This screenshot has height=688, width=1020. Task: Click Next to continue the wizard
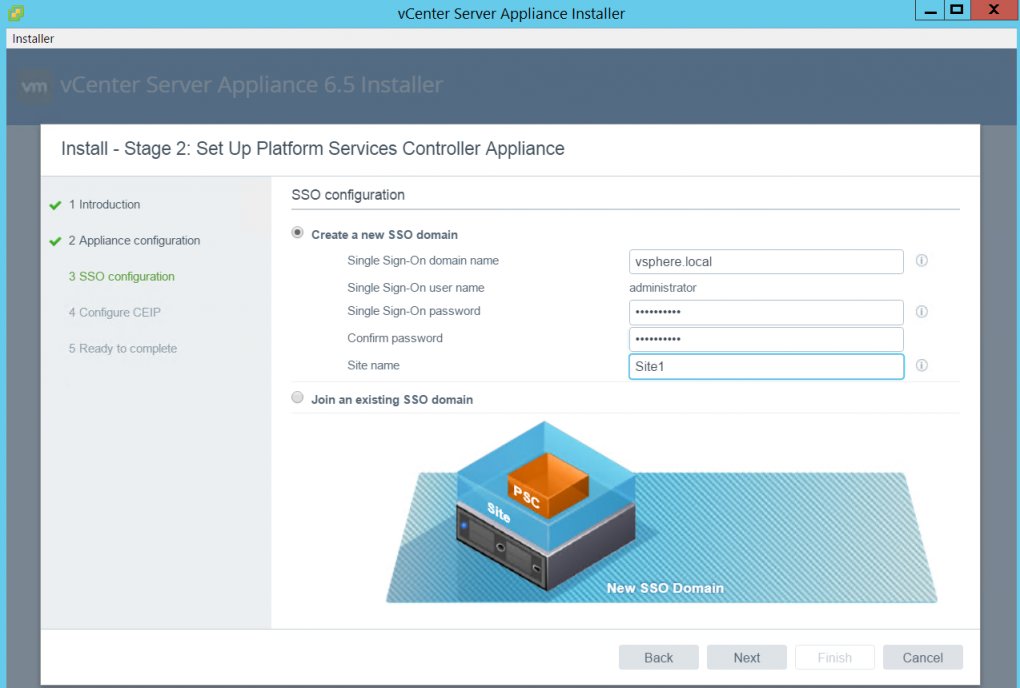[746, 657]
